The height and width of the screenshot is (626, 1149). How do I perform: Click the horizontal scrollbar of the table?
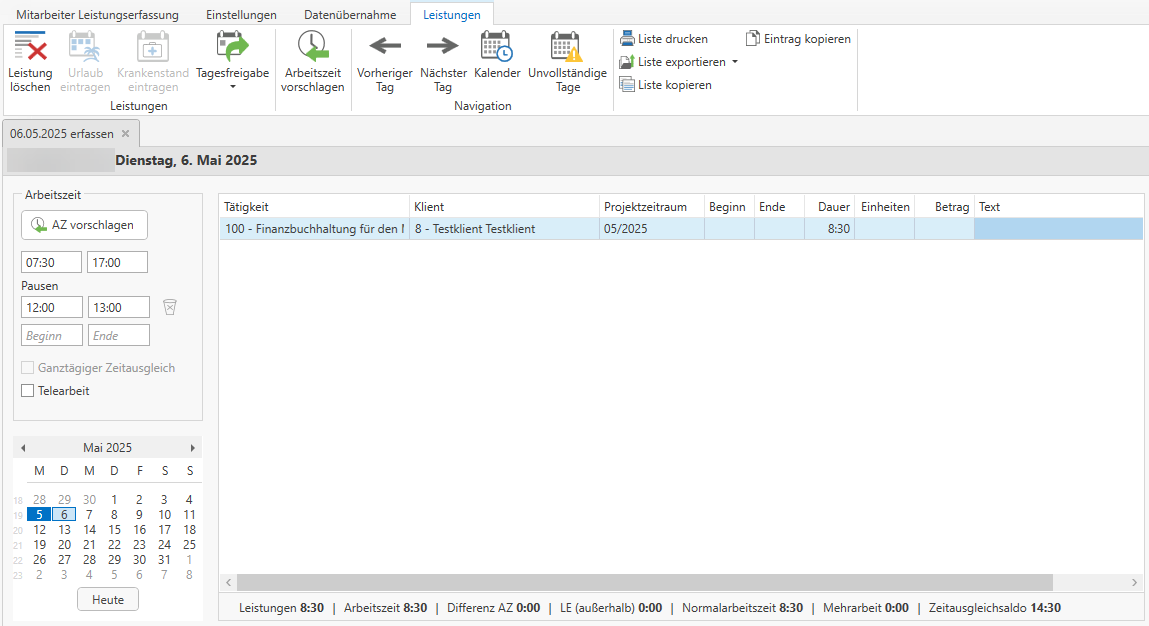coord(644,582)
